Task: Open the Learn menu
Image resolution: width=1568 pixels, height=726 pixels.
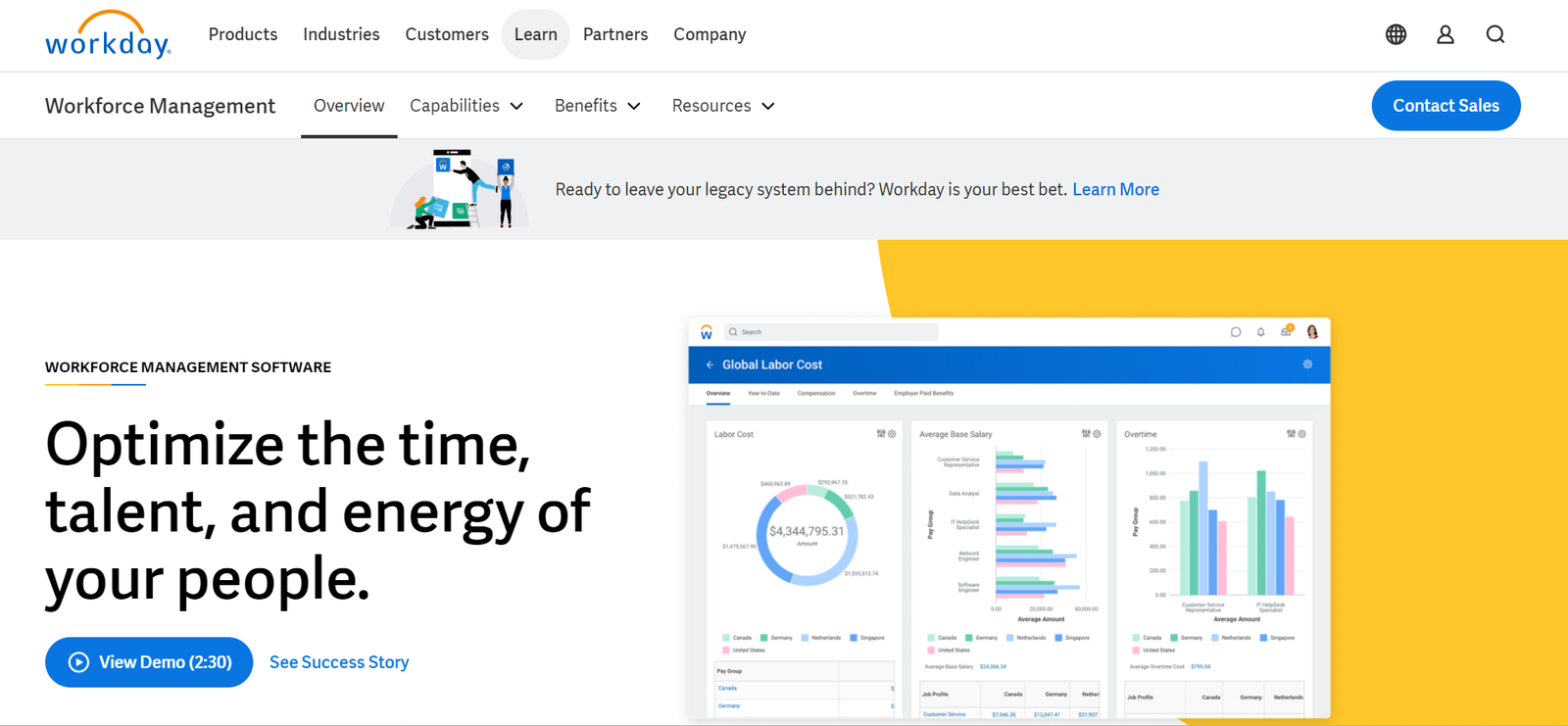Action: click(x=536, y=34)
